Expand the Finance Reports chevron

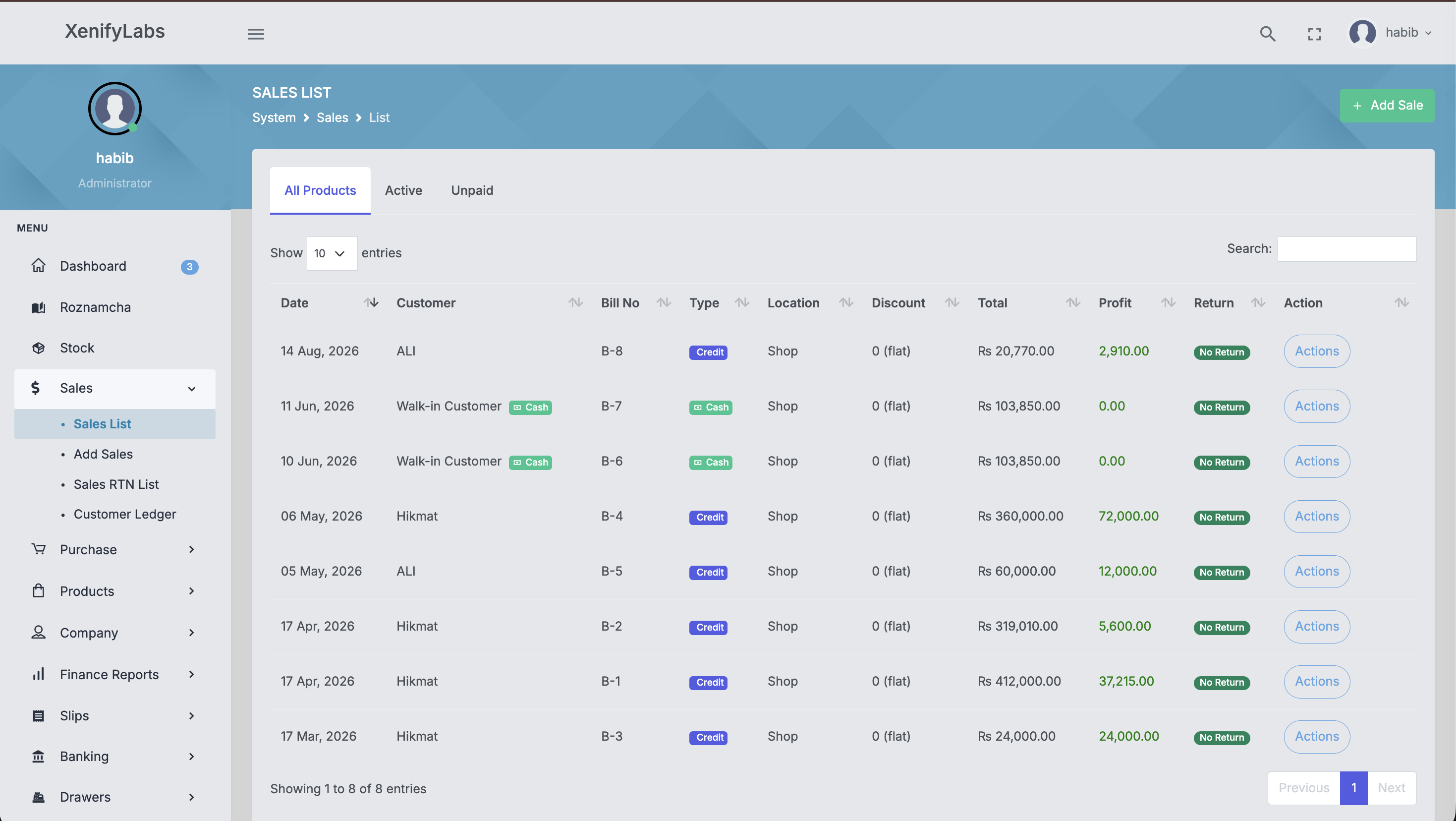click(192, 674)
